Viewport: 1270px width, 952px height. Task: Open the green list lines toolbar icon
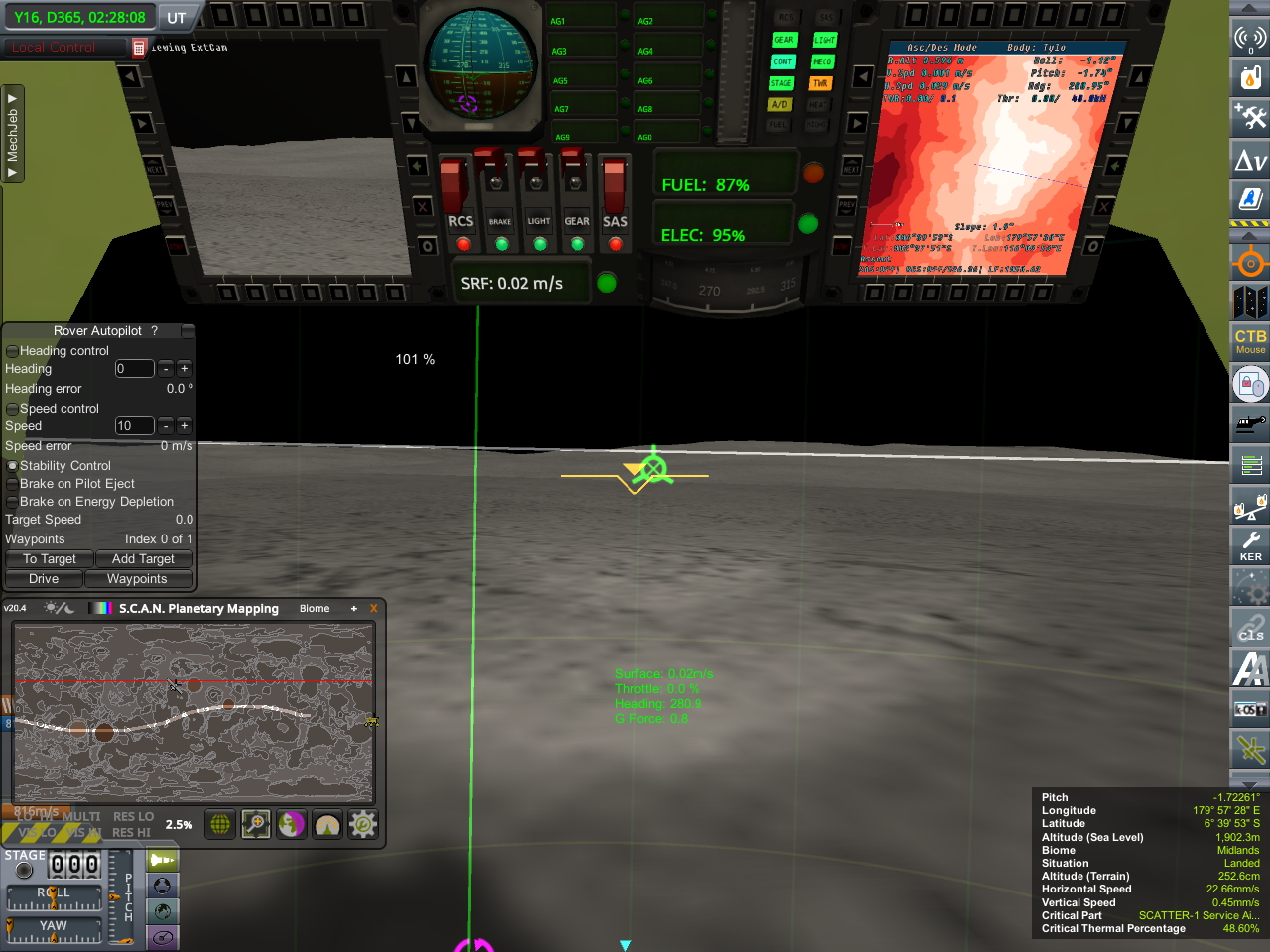(x=1250, y=464)
